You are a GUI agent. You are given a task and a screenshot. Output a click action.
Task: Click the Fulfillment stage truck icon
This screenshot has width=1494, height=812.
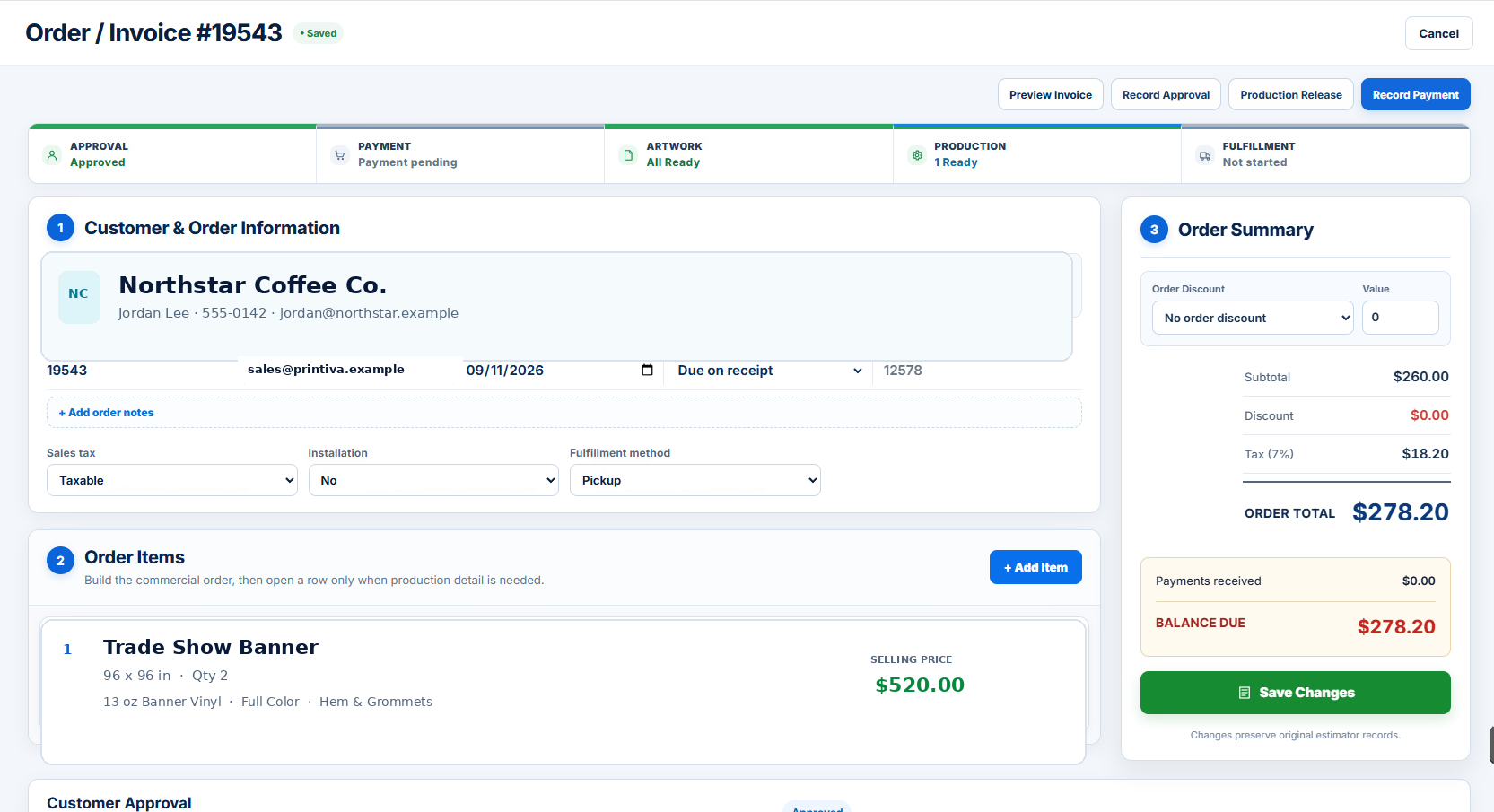click(1205, 155)
